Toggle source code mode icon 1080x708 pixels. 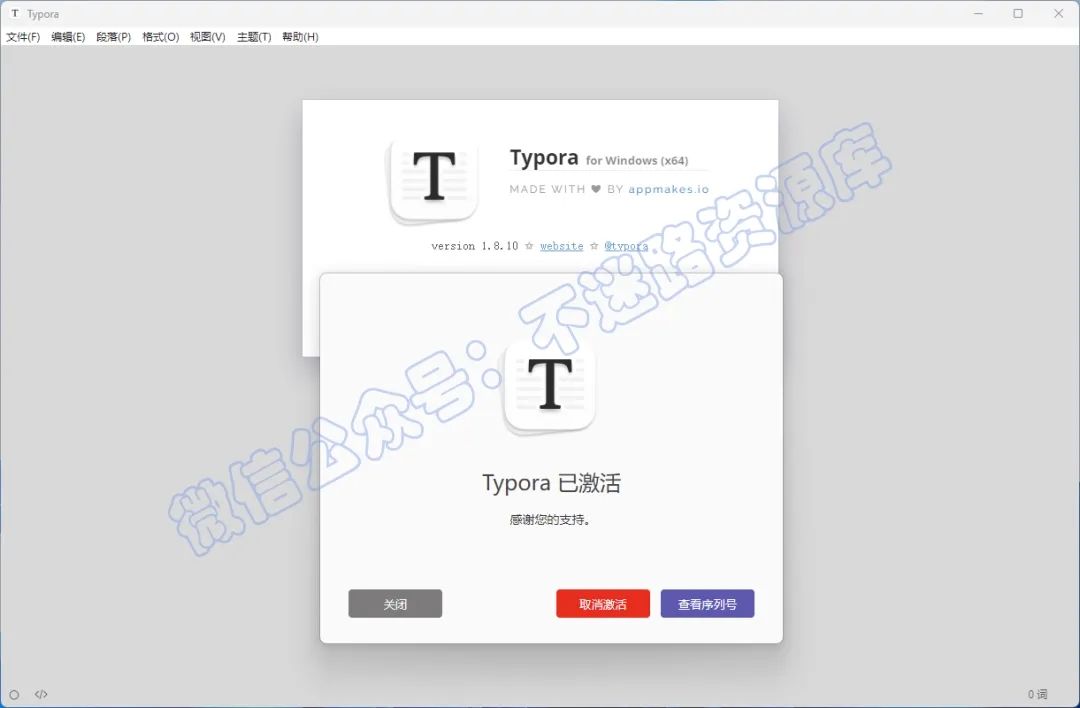click(41, 694)
